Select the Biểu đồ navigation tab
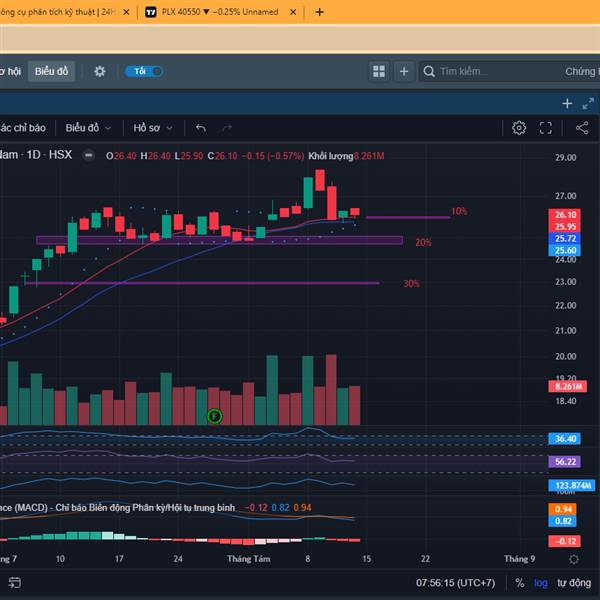The height and width of the screenshot is (600, 600). [51, 71]
